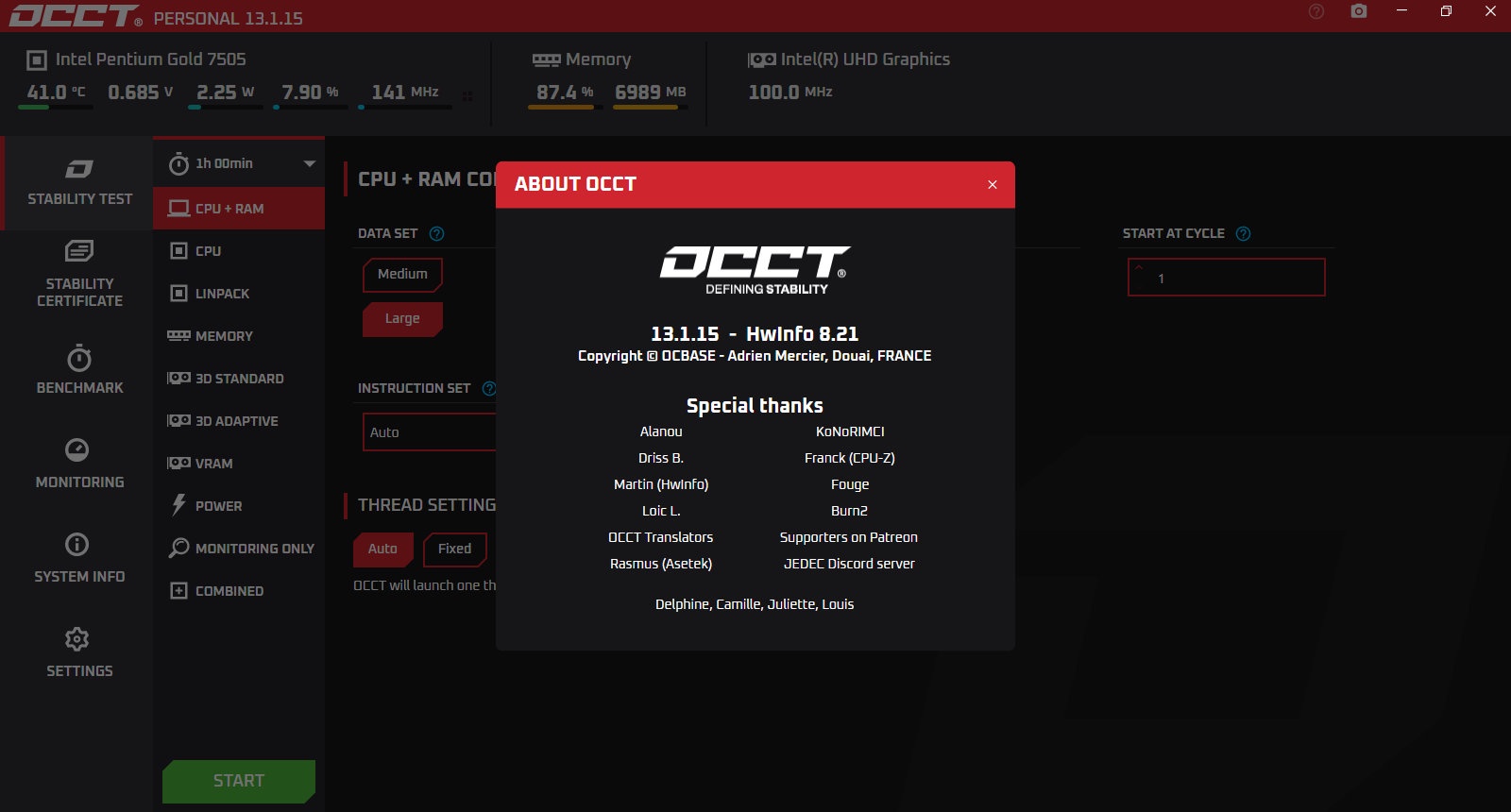Show help for Start At Cycle

(x=1244, y=234)
